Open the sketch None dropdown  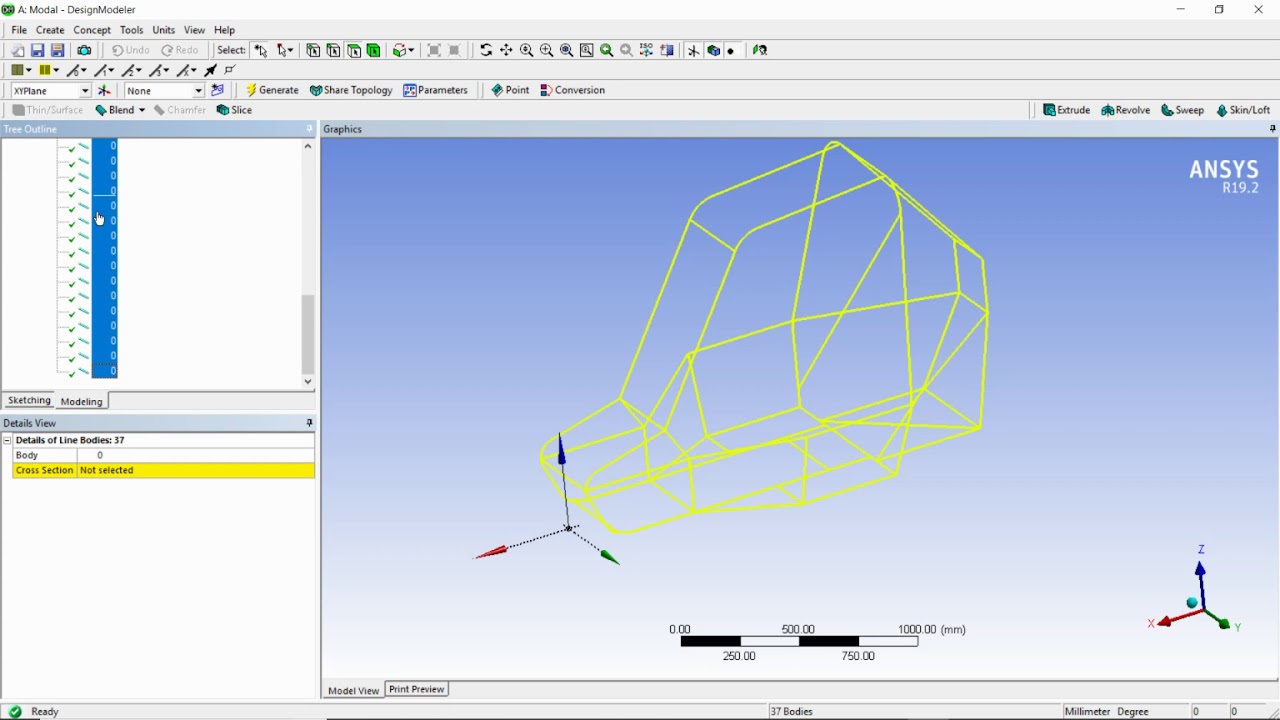point(198,90)
